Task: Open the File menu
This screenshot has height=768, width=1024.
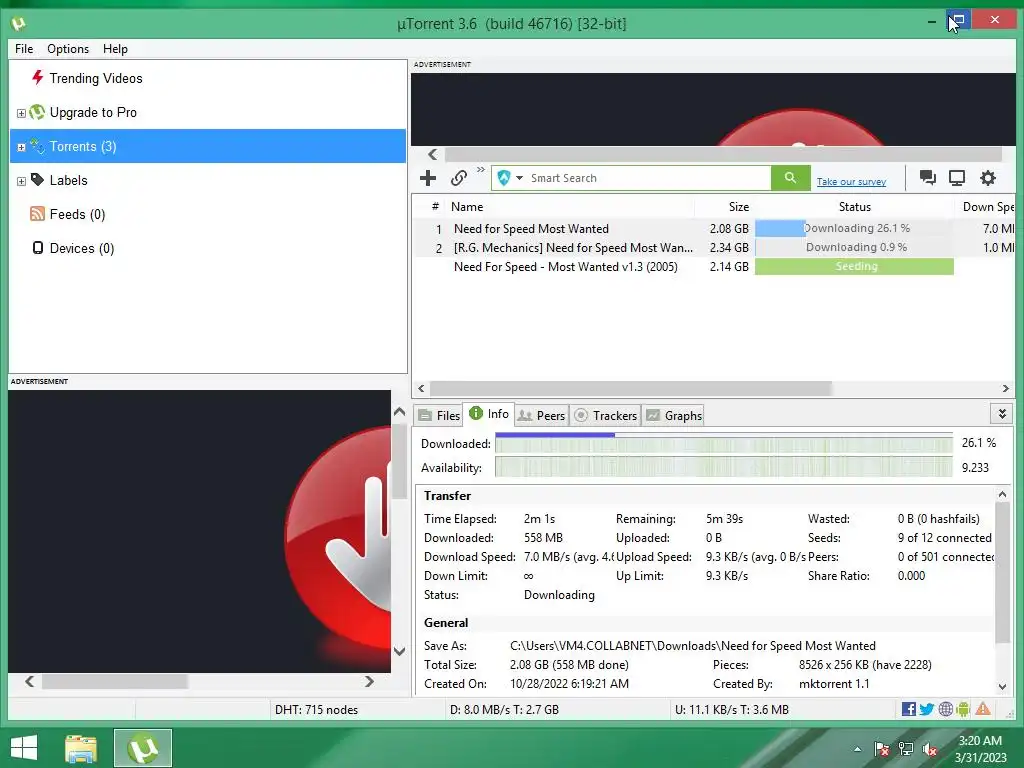Action: click(x=24, y=49)
